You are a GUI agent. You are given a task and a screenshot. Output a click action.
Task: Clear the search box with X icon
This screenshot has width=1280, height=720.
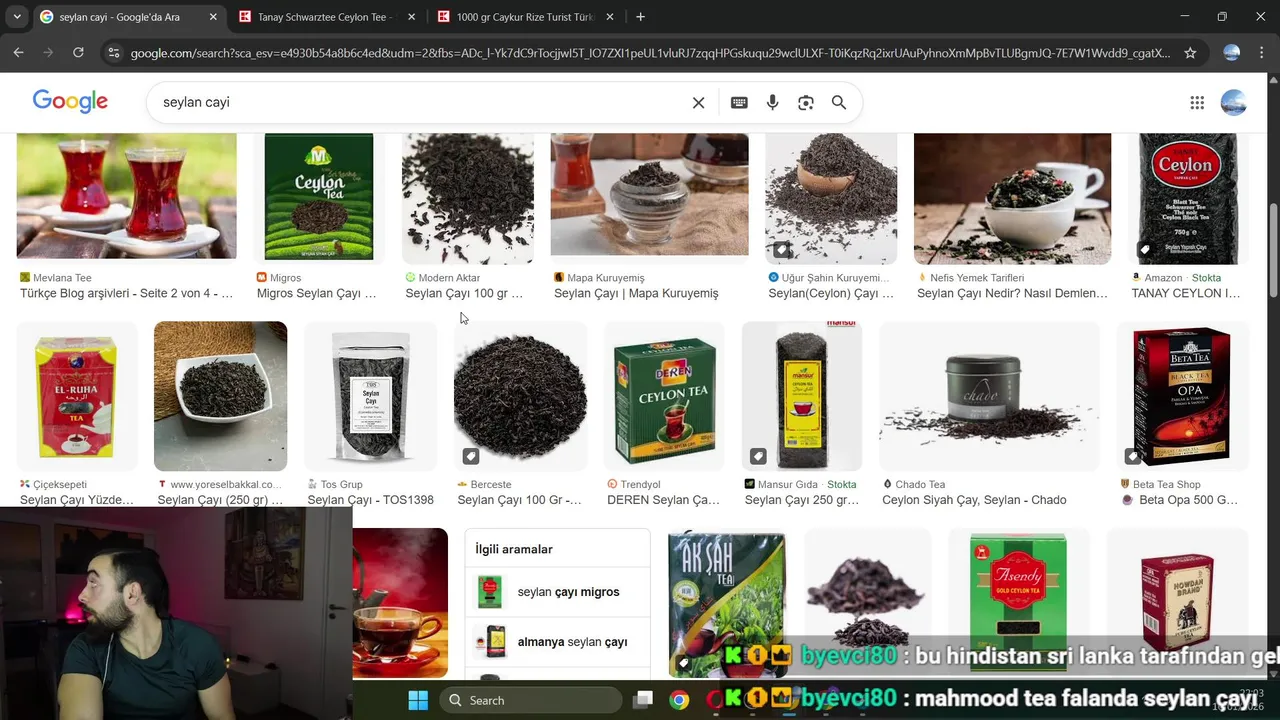click(698, 102)
